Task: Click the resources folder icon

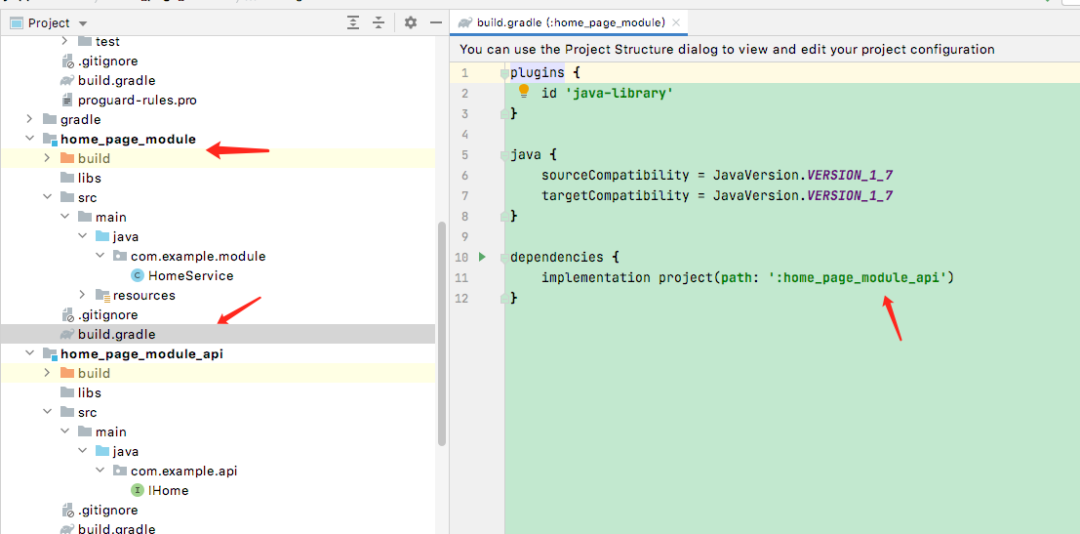Action: (102, 296)
